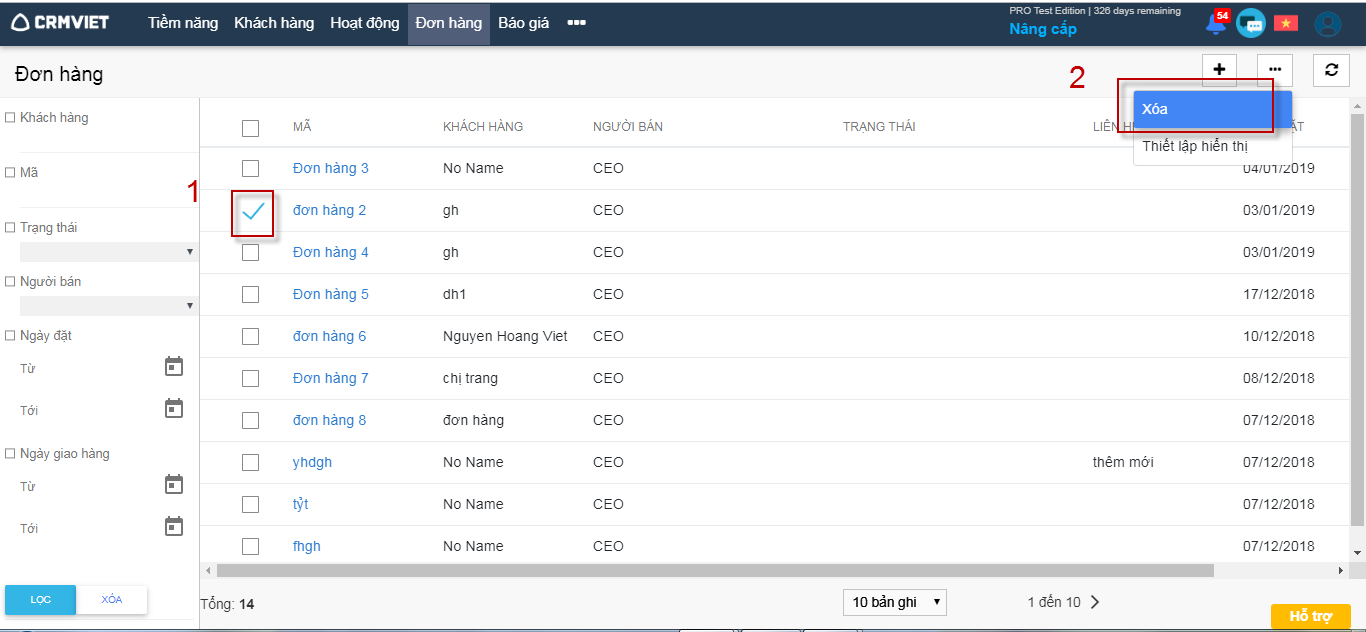The height and width of the screenshot is (632, 1366).
Task: Tick the checkbox for Đơn hàng 3
Action: click(x=250, y=168)
